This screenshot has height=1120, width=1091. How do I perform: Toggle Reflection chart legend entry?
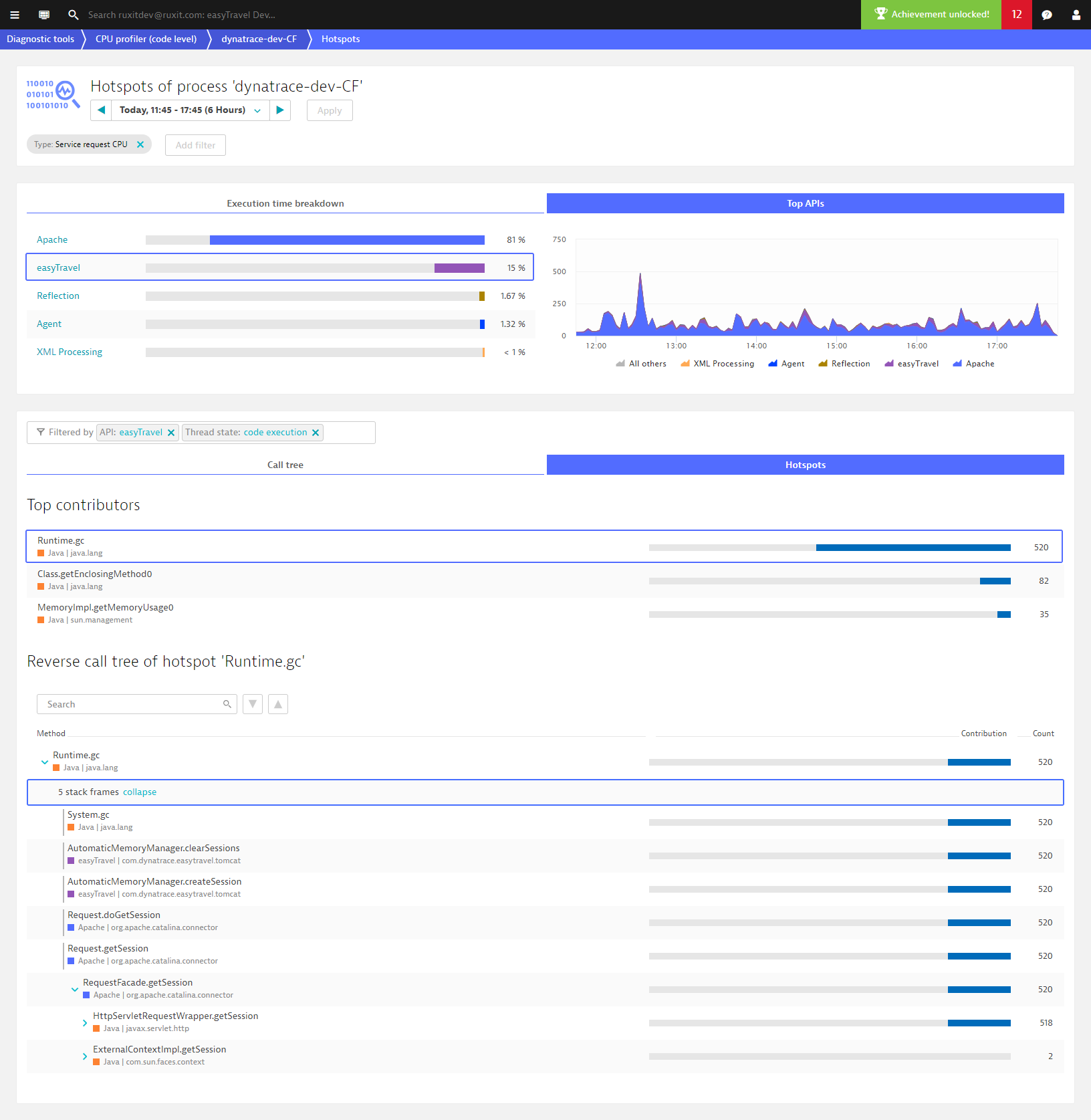point(844,364)
